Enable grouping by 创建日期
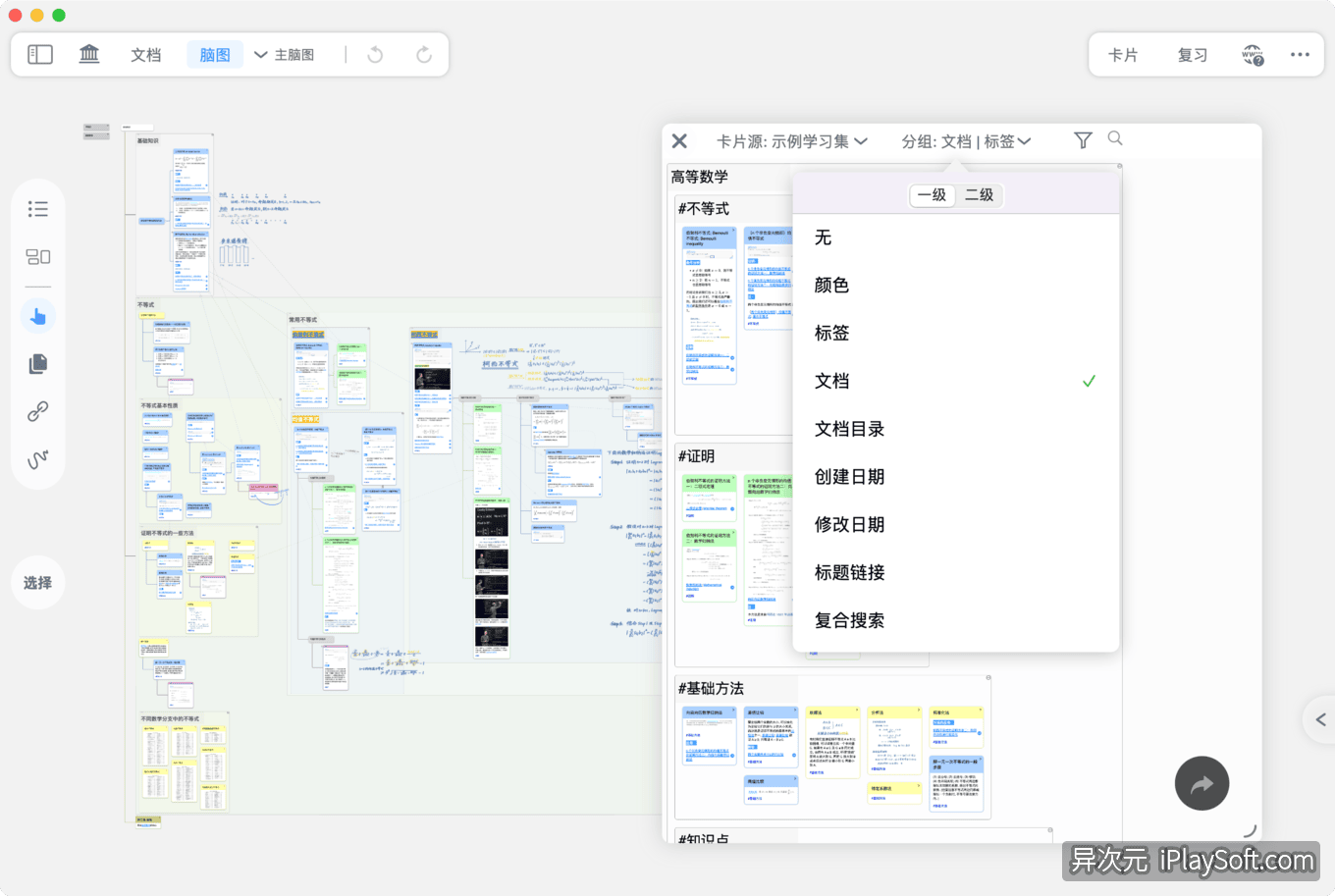 point(848,477)
